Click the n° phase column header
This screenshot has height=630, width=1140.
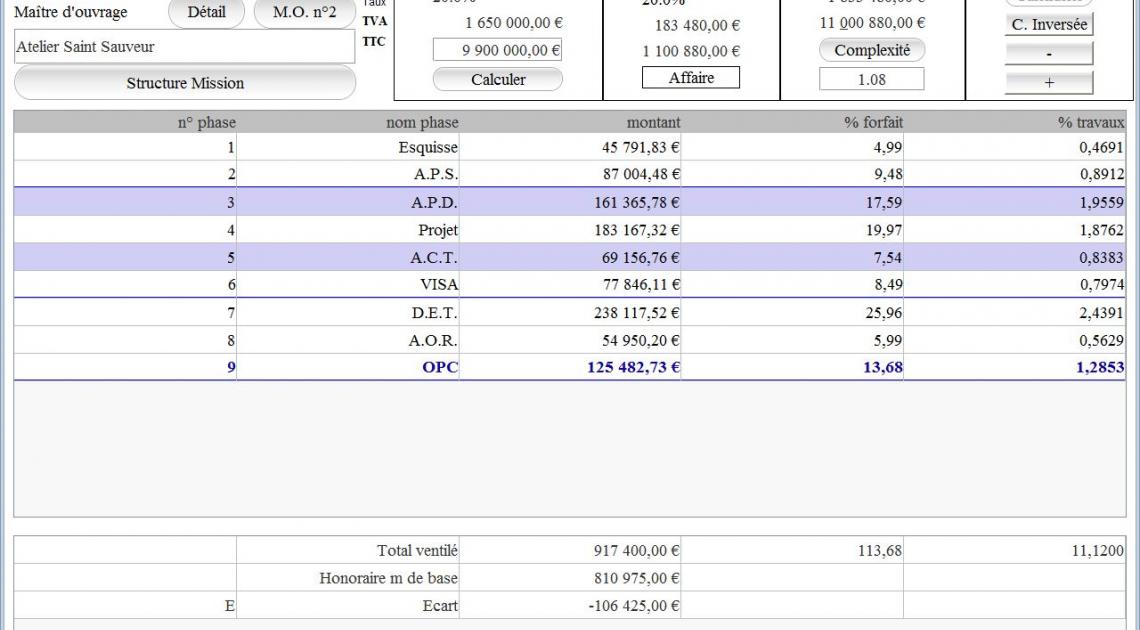(x=206, y=122)
